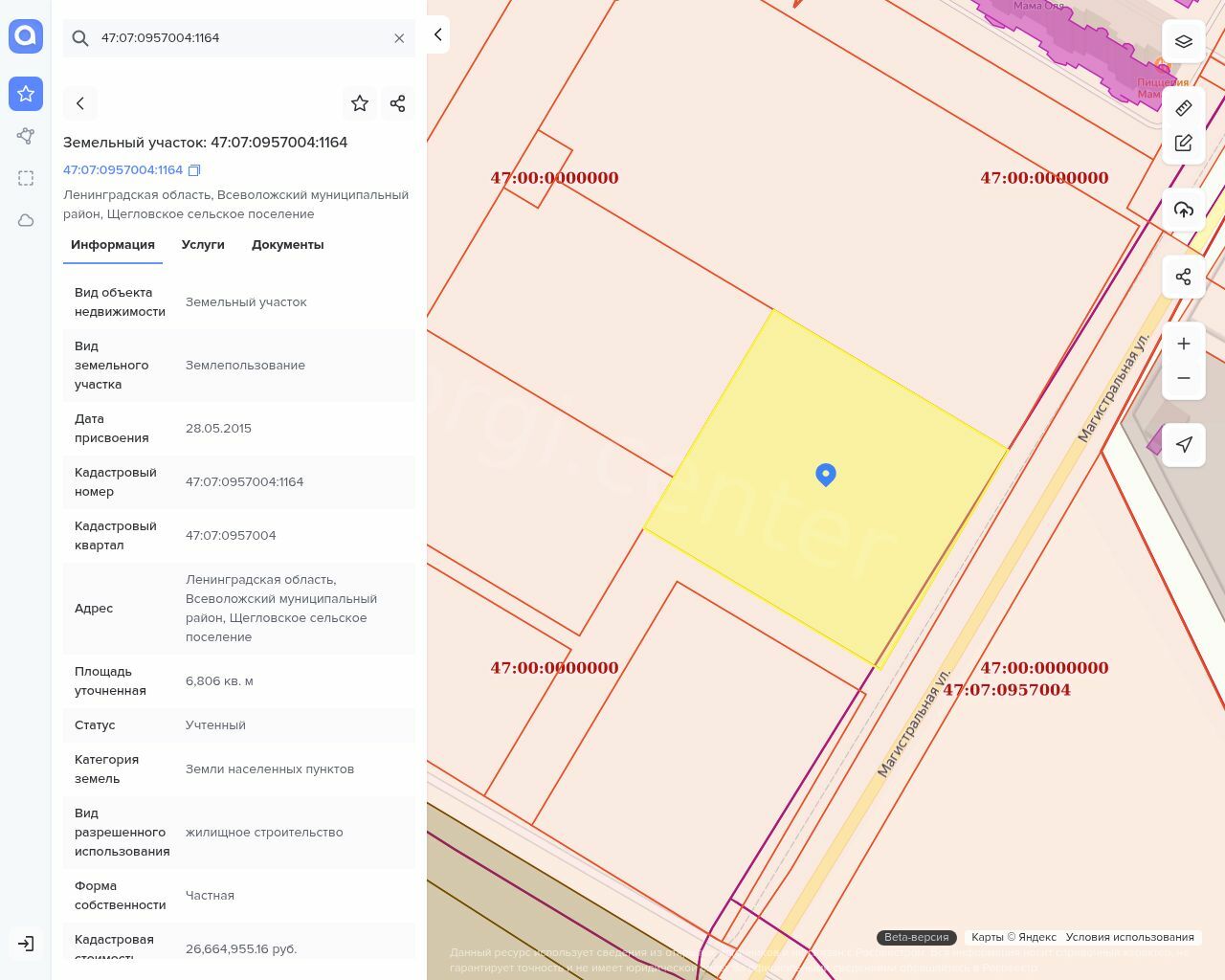The height and width of the screenshot is (980, 1225).
Task: Clear the search field text
Action: click(399, 38)
